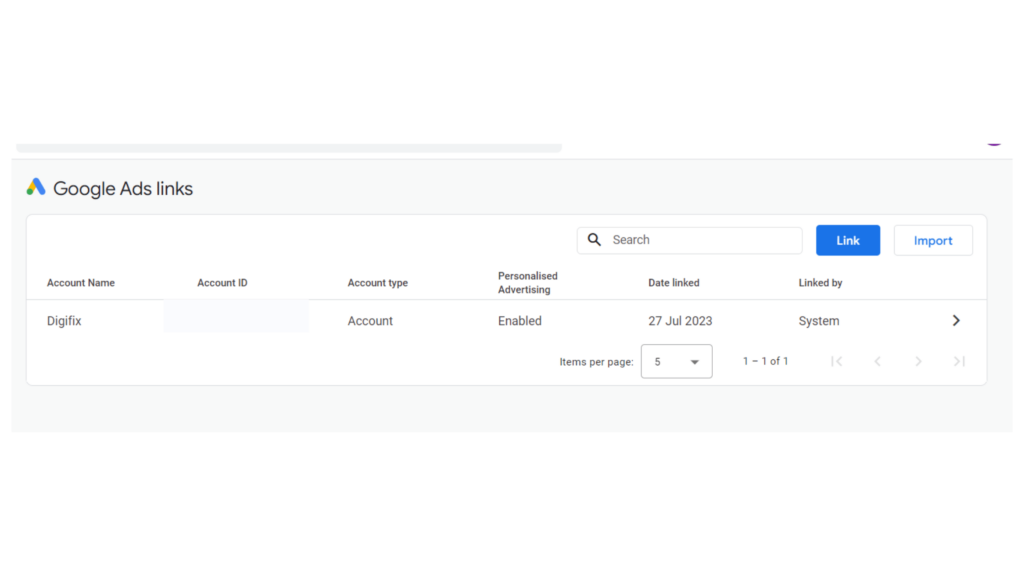Viewport: 1024px width, 576px height.
Task: Go to the first page icon
Action: (x=837, y=361)
